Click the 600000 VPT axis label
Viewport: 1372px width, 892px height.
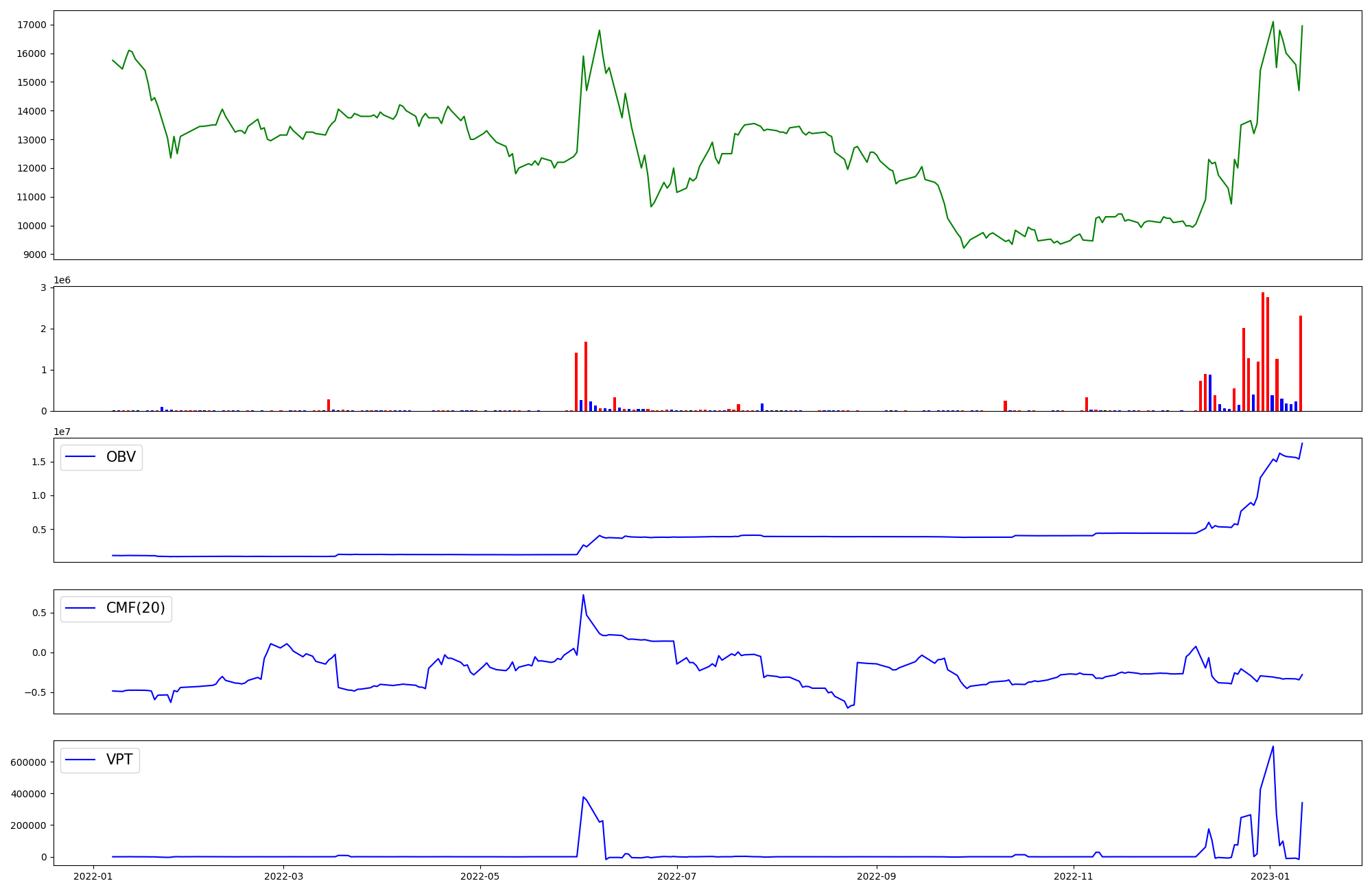(28, 762)
